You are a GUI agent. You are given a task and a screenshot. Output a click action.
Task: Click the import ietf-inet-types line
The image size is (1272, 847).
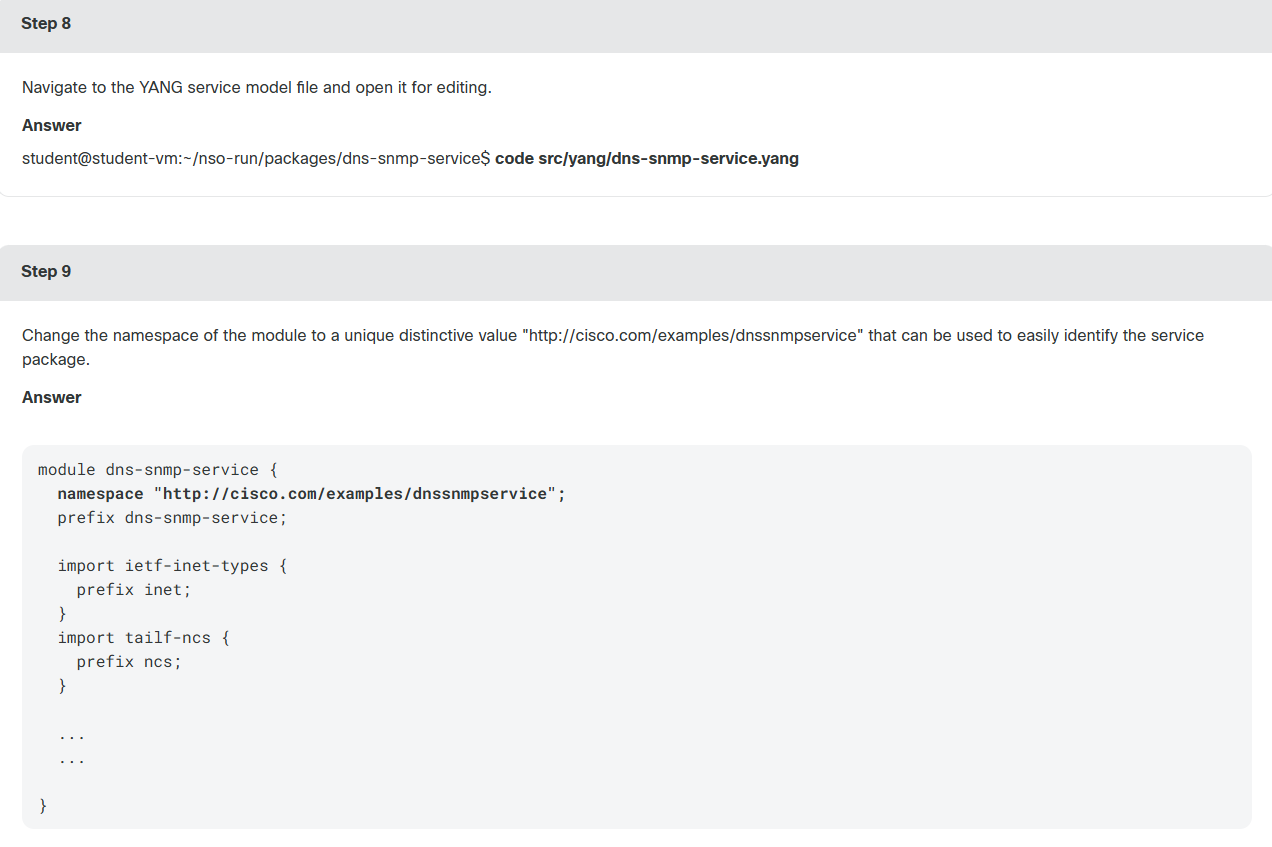[172, 566]
